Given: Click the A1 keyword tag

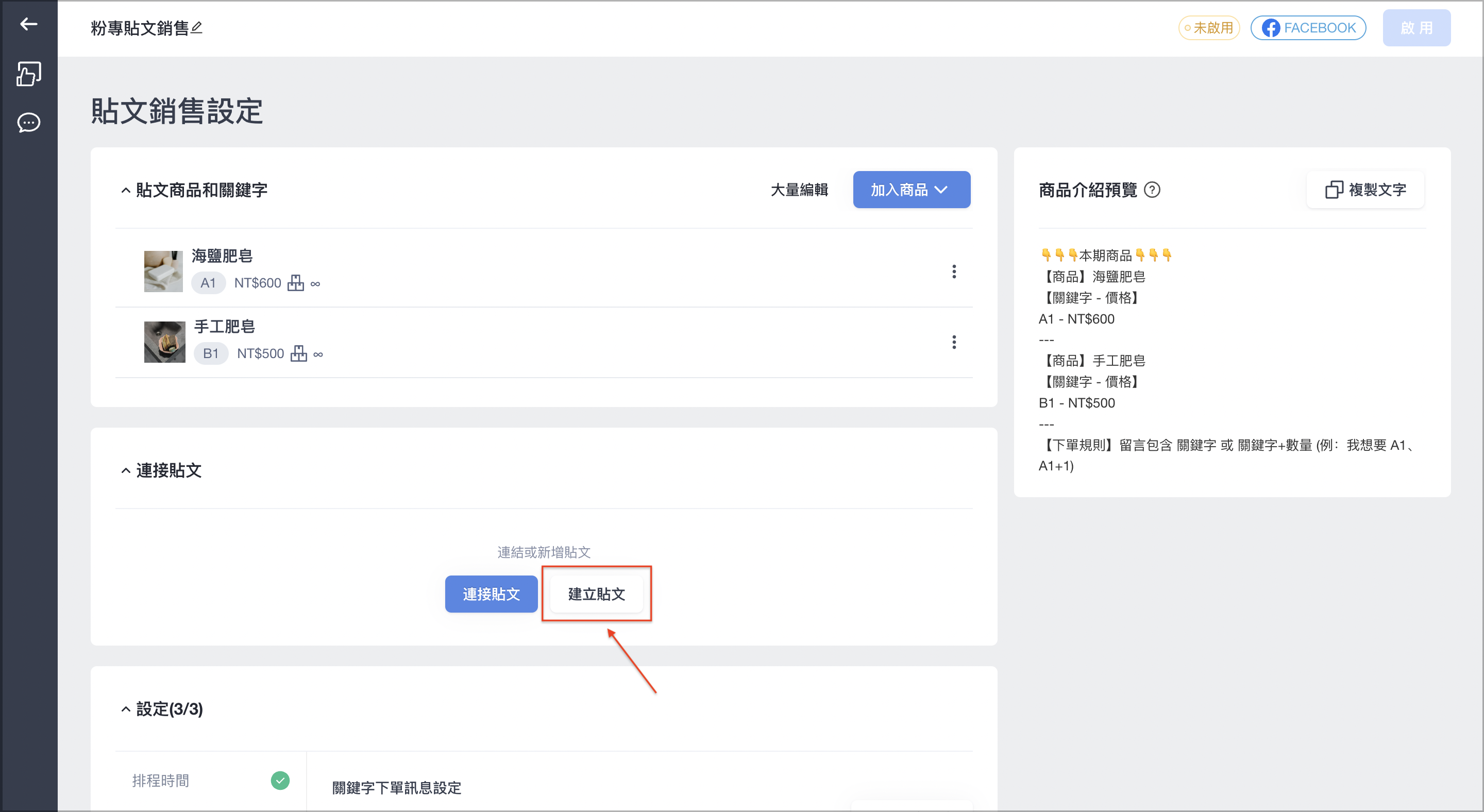Looking at the screenshot, I should [x=208, y=283].
